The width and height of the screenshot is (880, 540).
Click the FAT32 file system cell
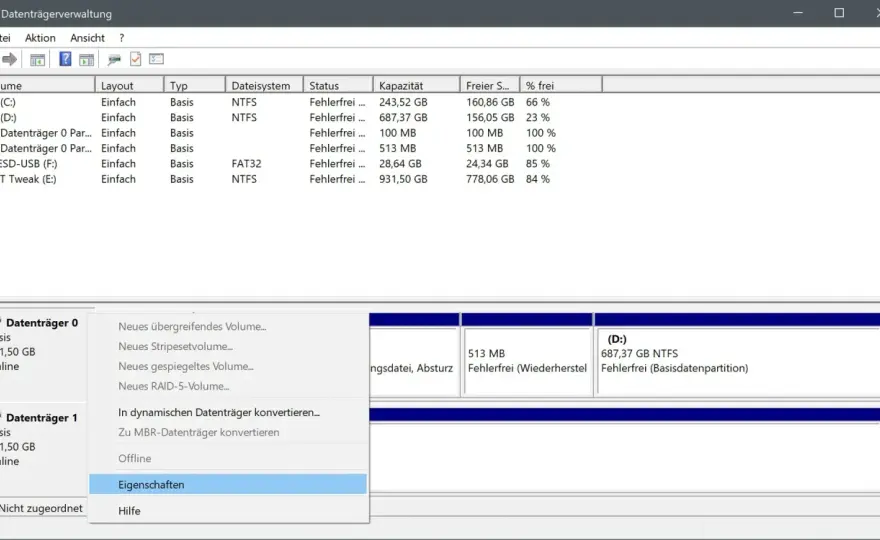pos(246,163)
